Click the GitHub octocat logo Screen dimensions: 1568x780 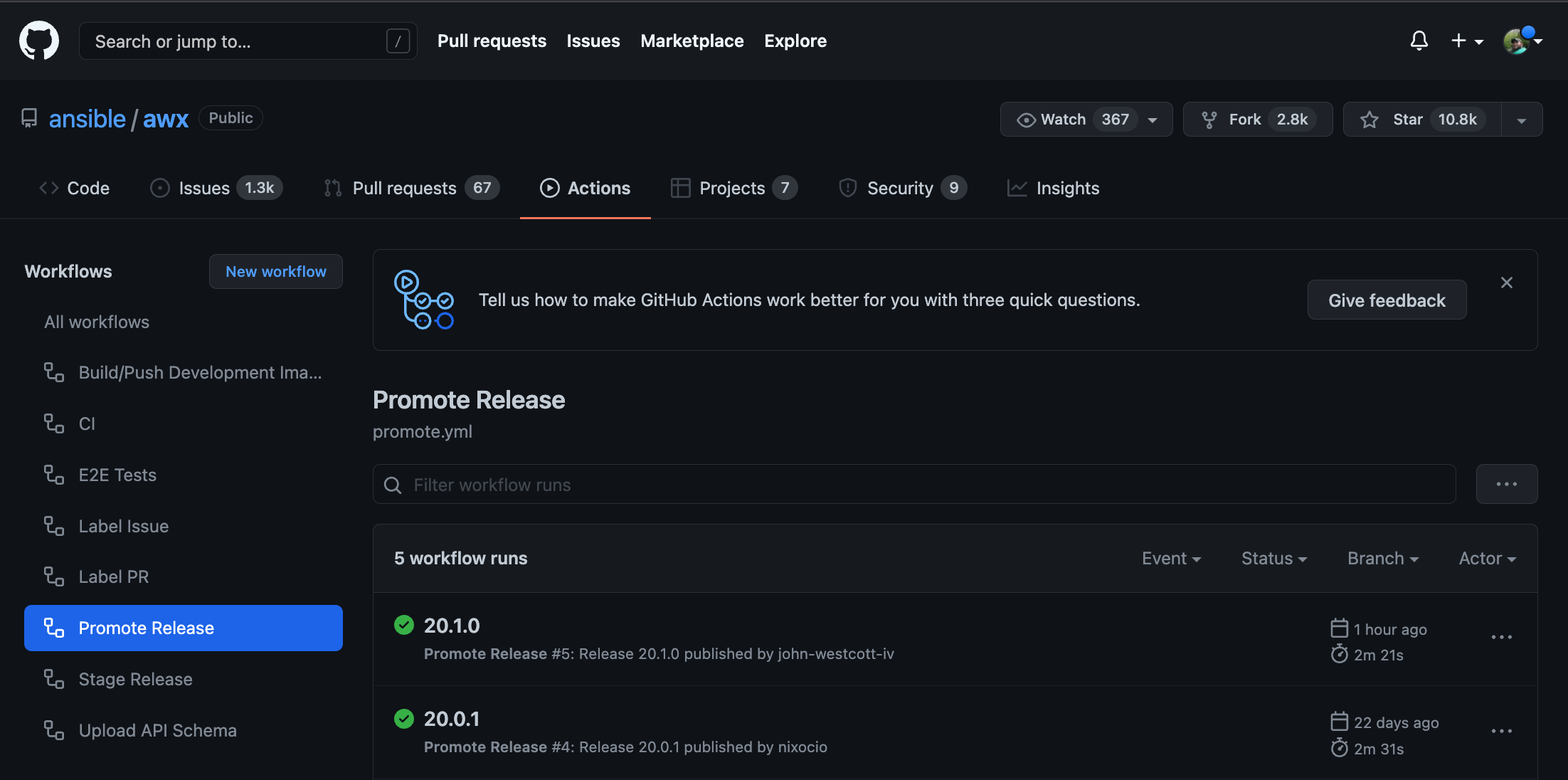(38, 41)
